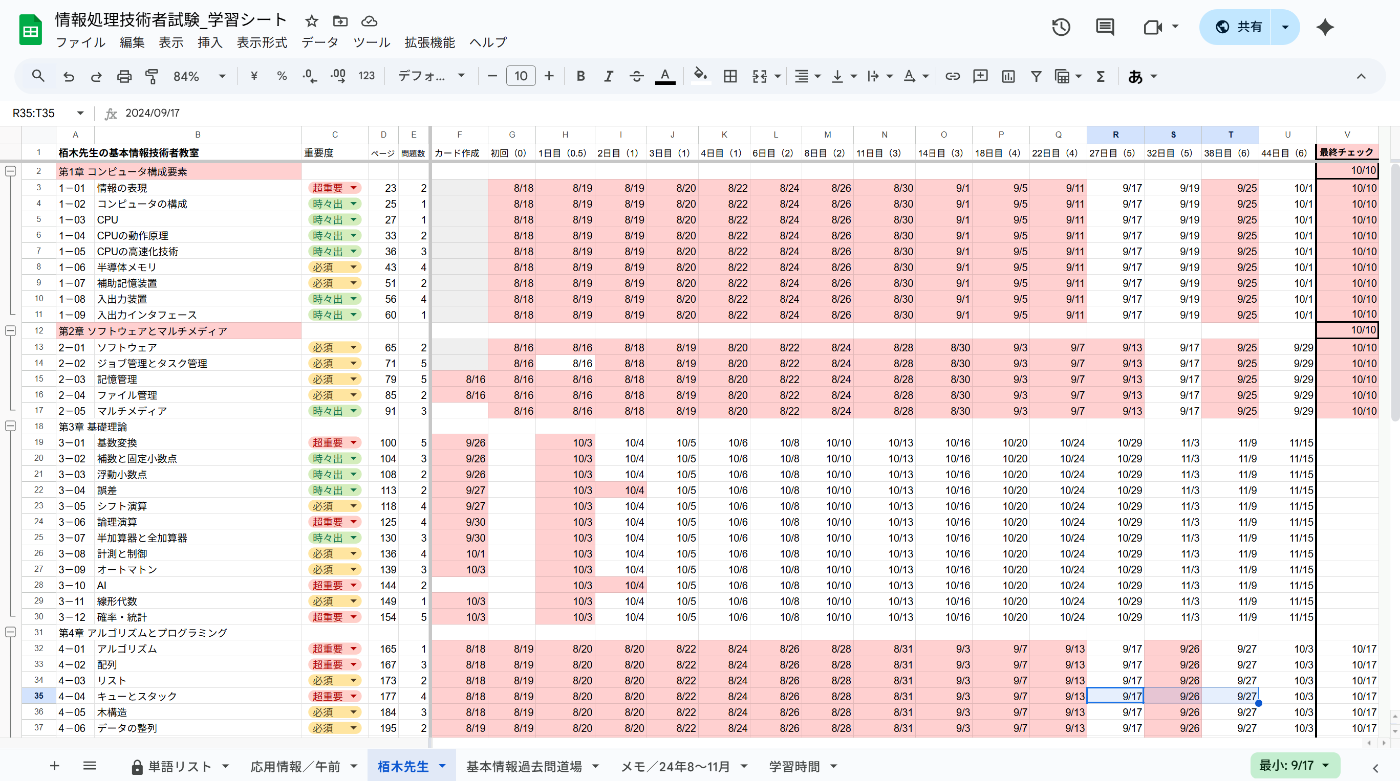Insert a chart from the toolbar

click(1008, 76)
